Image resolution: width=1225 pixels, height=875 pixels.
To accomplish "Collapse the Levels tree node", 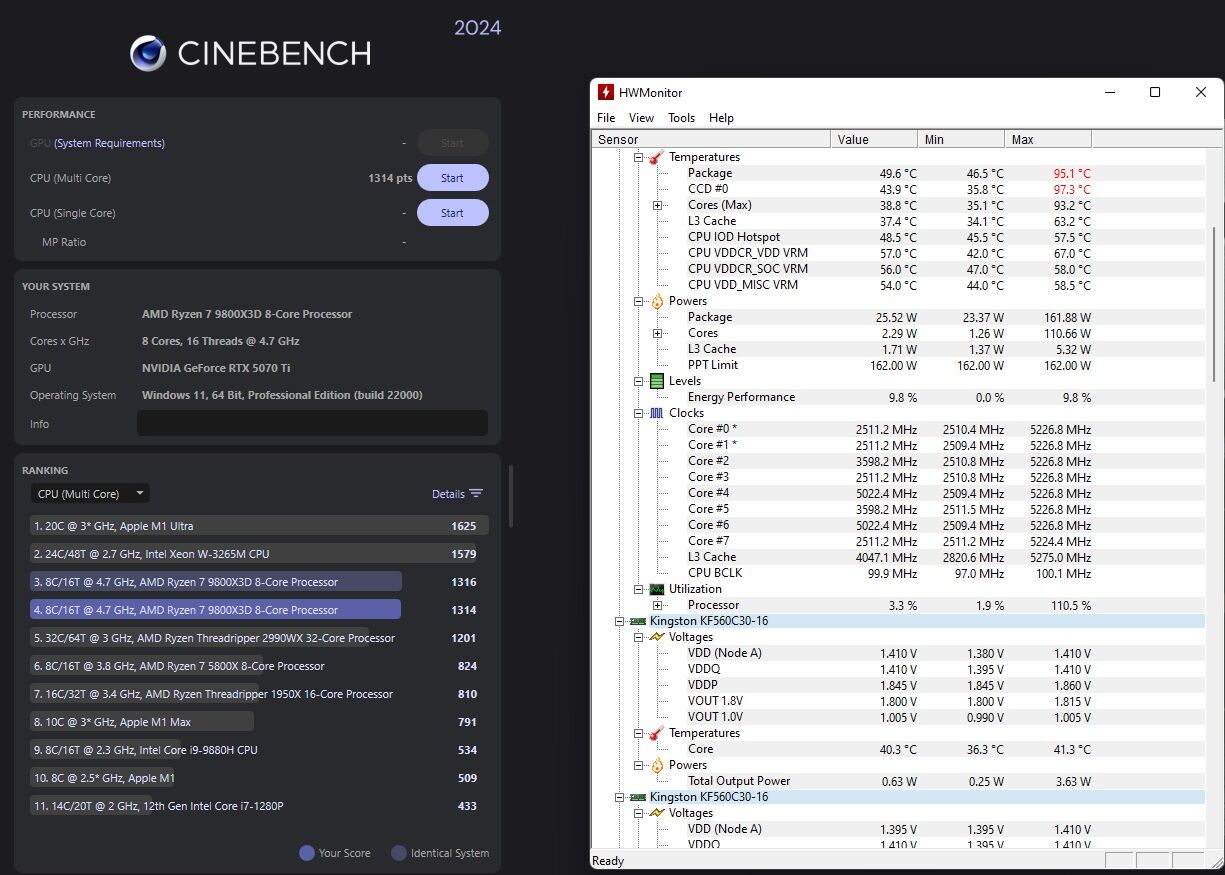I will coord(639,381).
